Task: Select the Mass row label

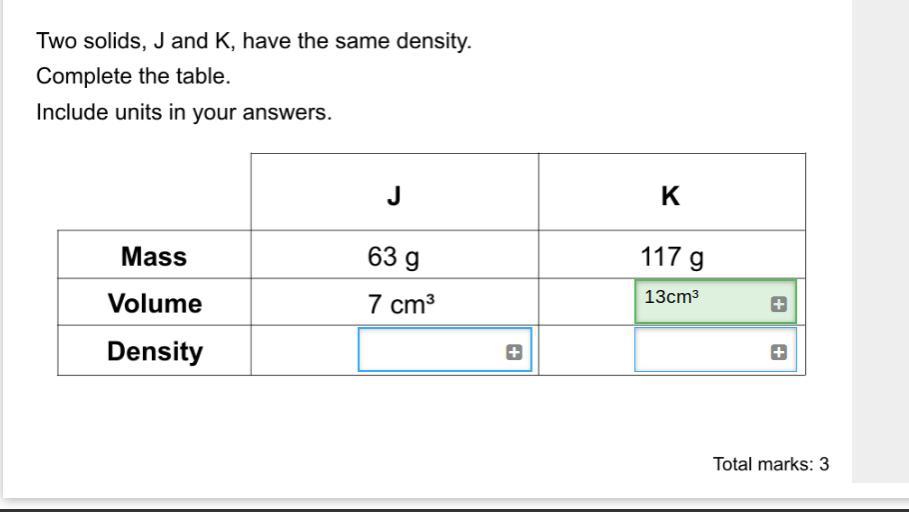Action: [x=154, y=255]
